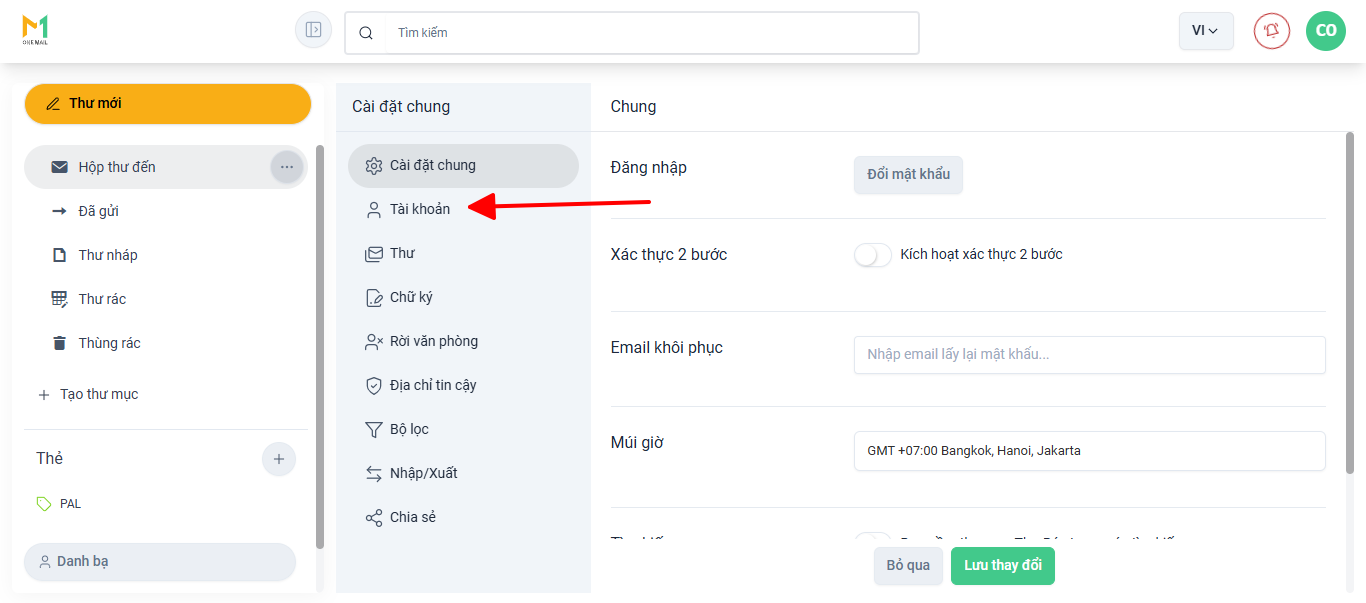Enable the two-step verification toggle
This screenshot has width=1366, height=603.
[872, 255]
